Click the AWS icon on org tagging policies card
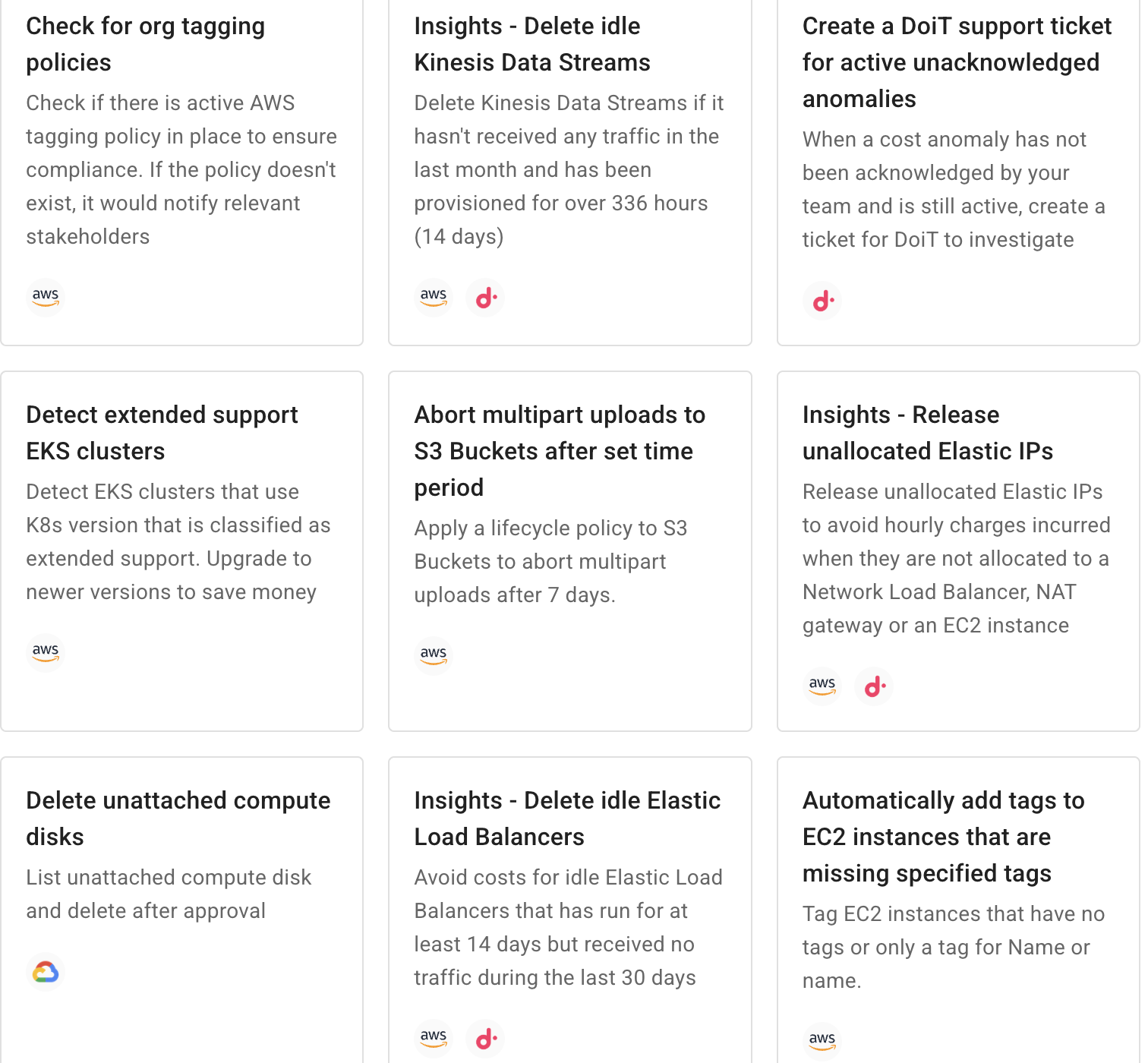This screenshot has height=1063, width=1148. [x=46, y=296]
